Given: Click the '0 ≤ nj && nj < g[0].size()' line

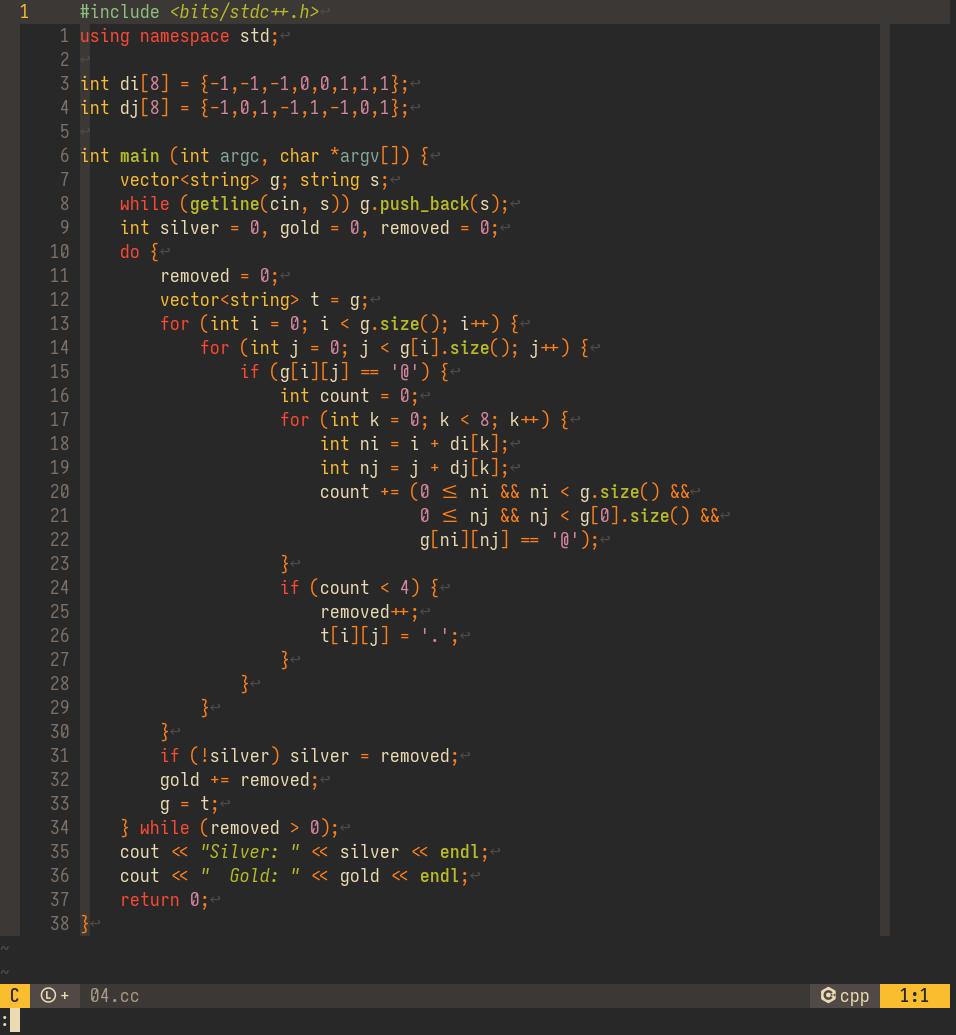Looking at the screenshot, I should (569, 516).
